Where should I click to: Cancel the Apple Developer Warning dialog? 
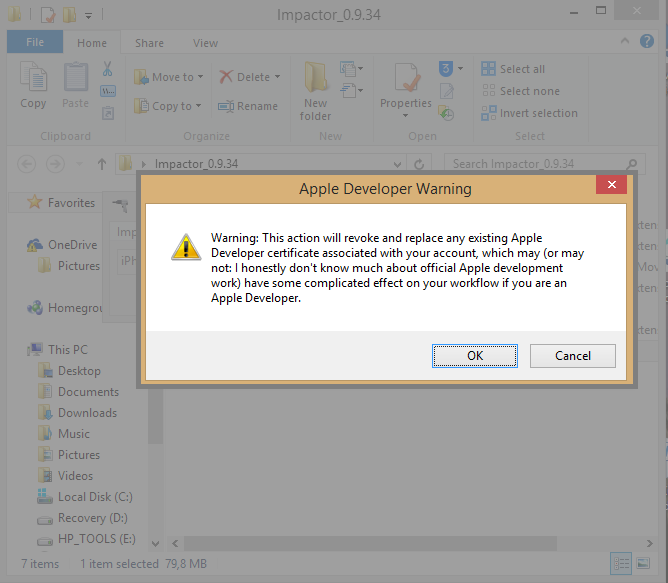573,355
